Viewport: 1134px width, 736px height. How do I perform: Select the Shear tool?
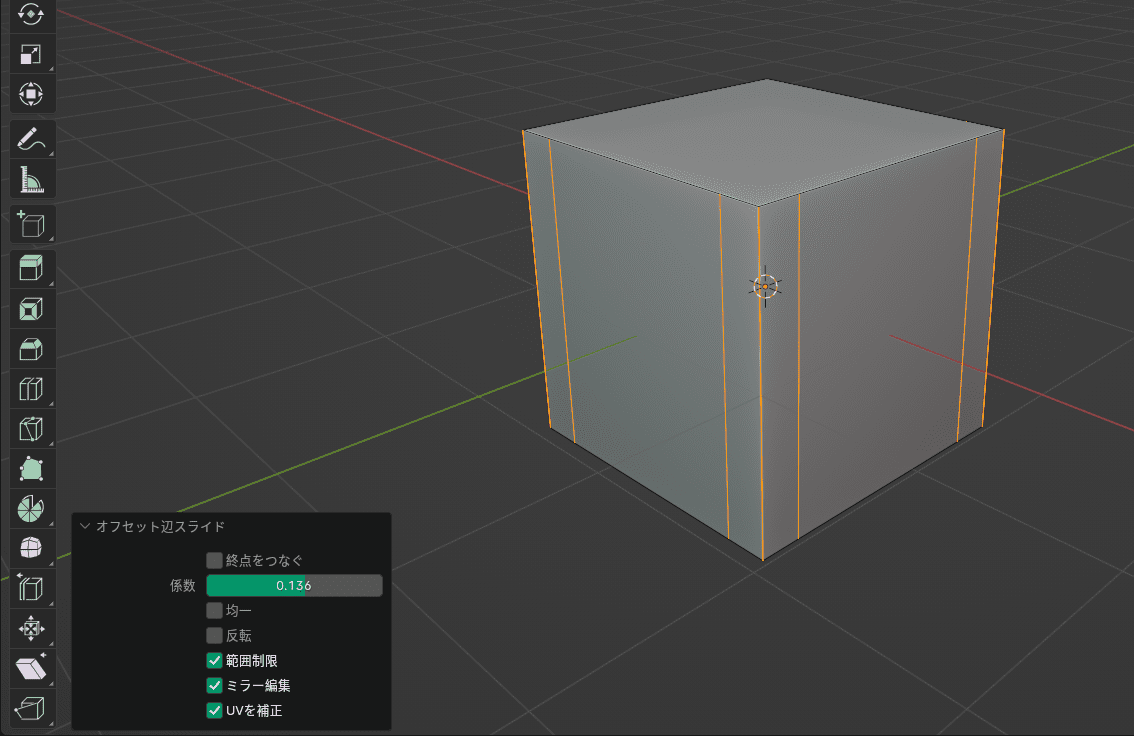(31, 668)
